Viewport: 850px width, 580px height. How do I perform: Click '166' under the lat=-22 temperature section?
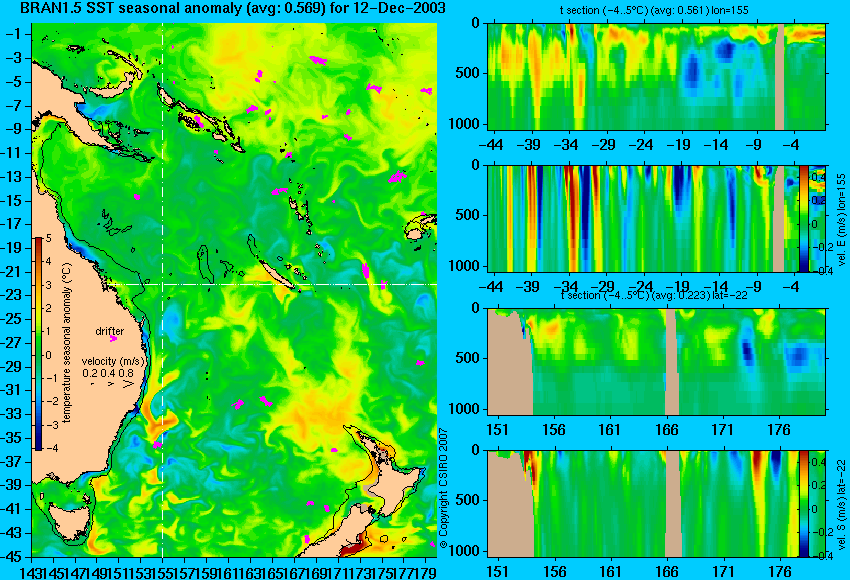(x=666, y=429)
